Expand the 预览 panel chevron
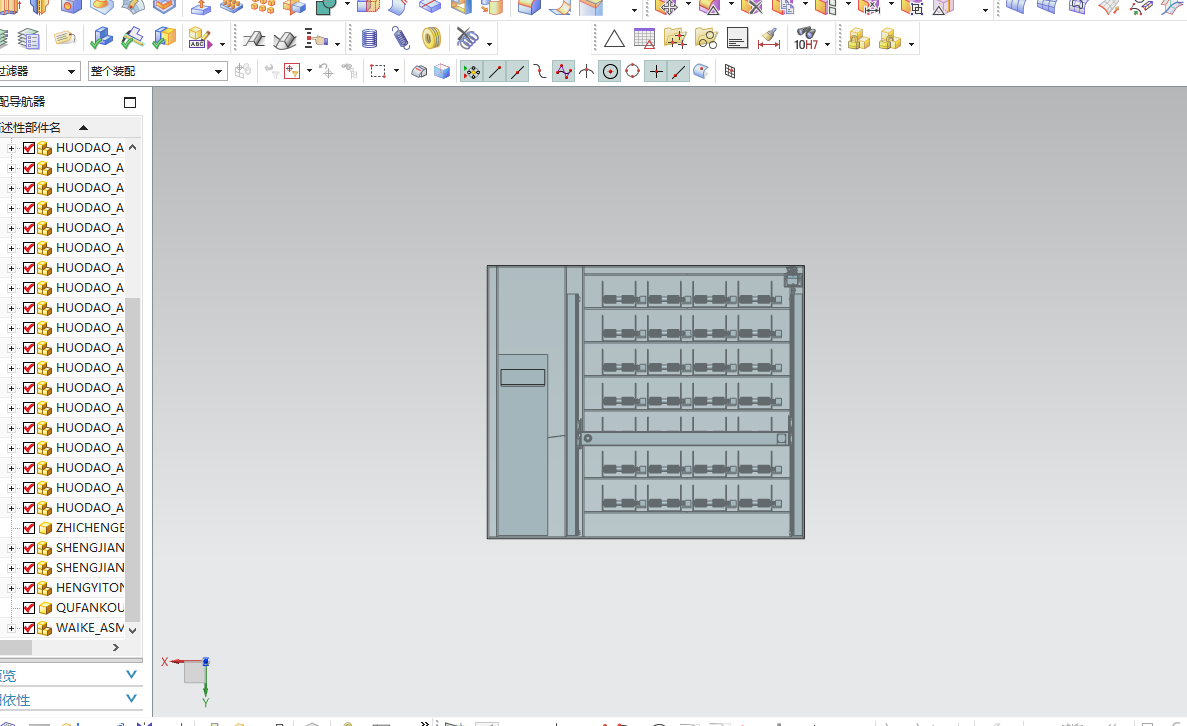Viewport: 1187px width, 726px height. click(x=131, y=675)
